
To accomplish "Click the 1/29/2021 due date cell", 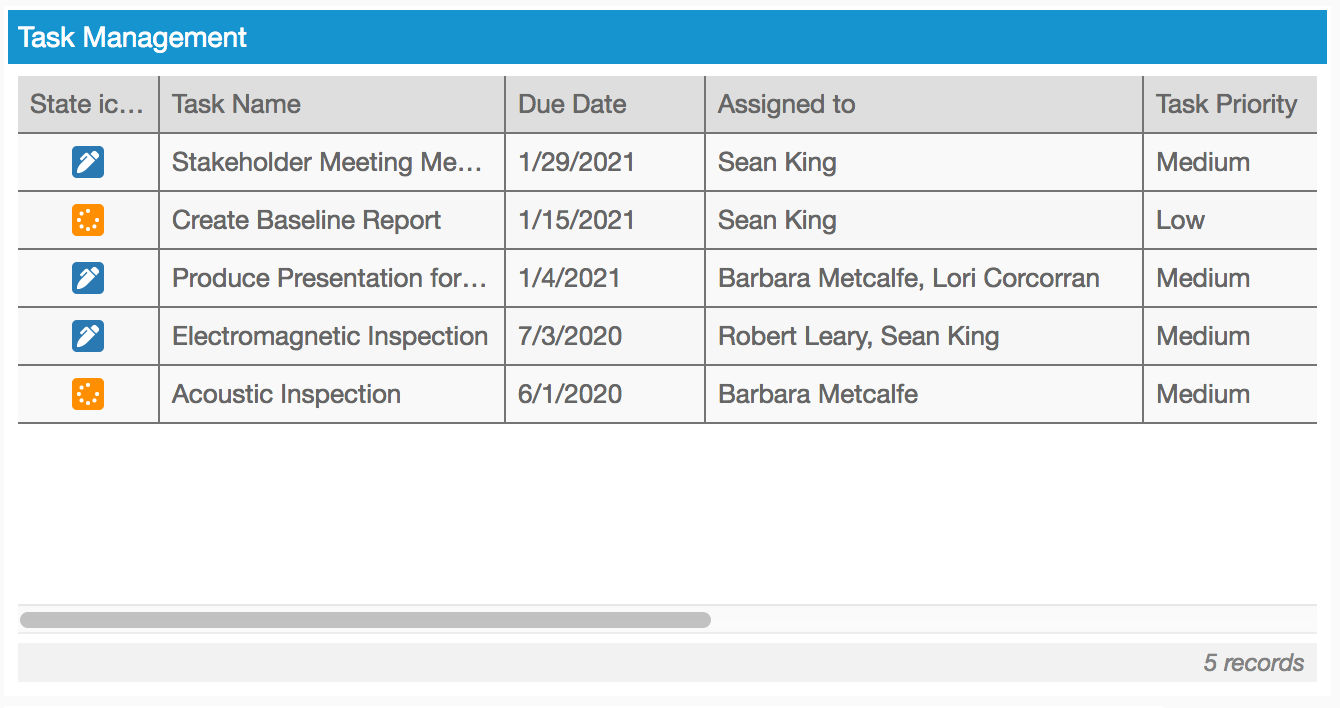I will click(576, 162).
